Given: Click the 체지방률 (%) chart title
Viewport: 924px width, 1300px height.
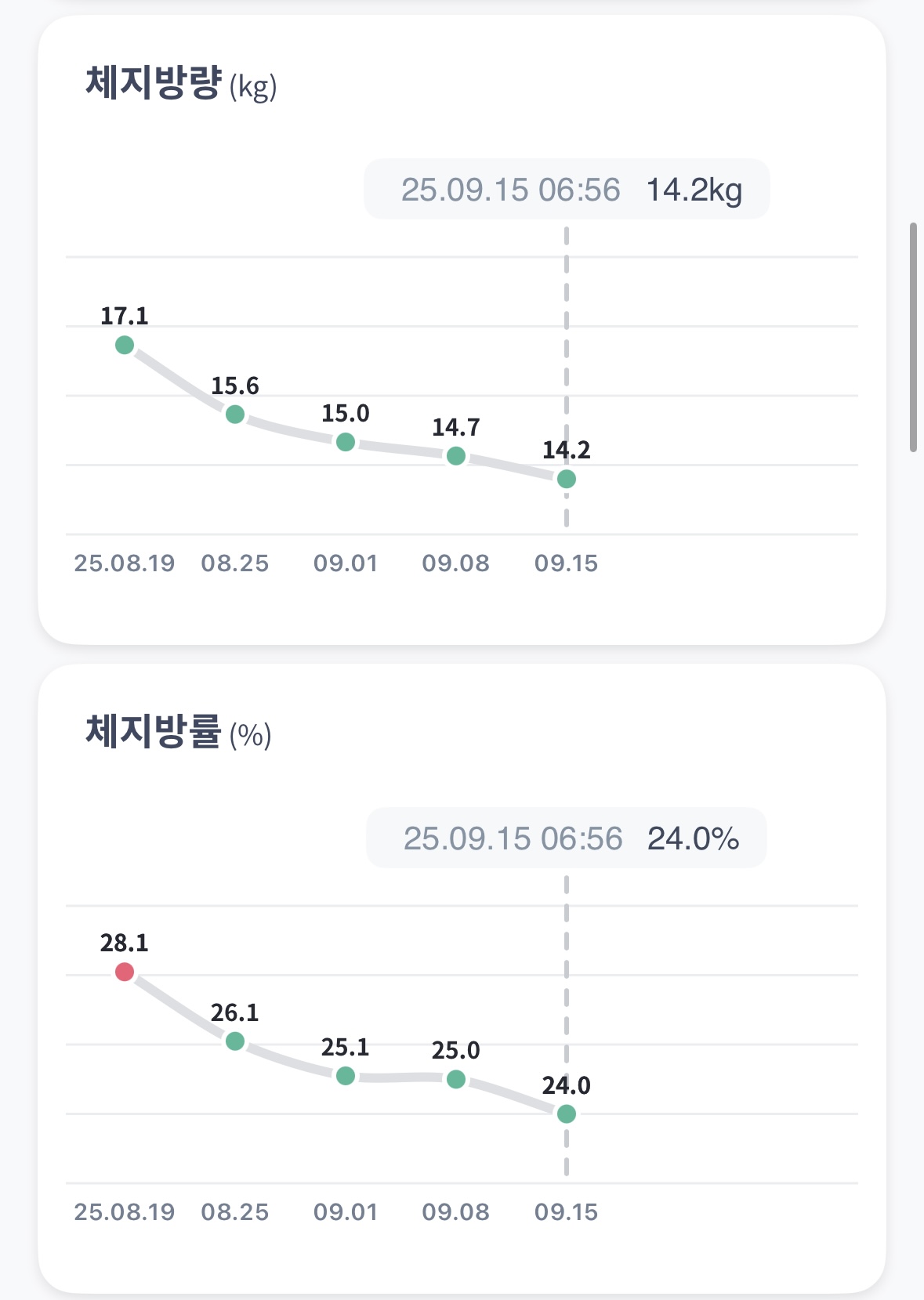Looking at the screenshot, I should [x=179, y=733].
